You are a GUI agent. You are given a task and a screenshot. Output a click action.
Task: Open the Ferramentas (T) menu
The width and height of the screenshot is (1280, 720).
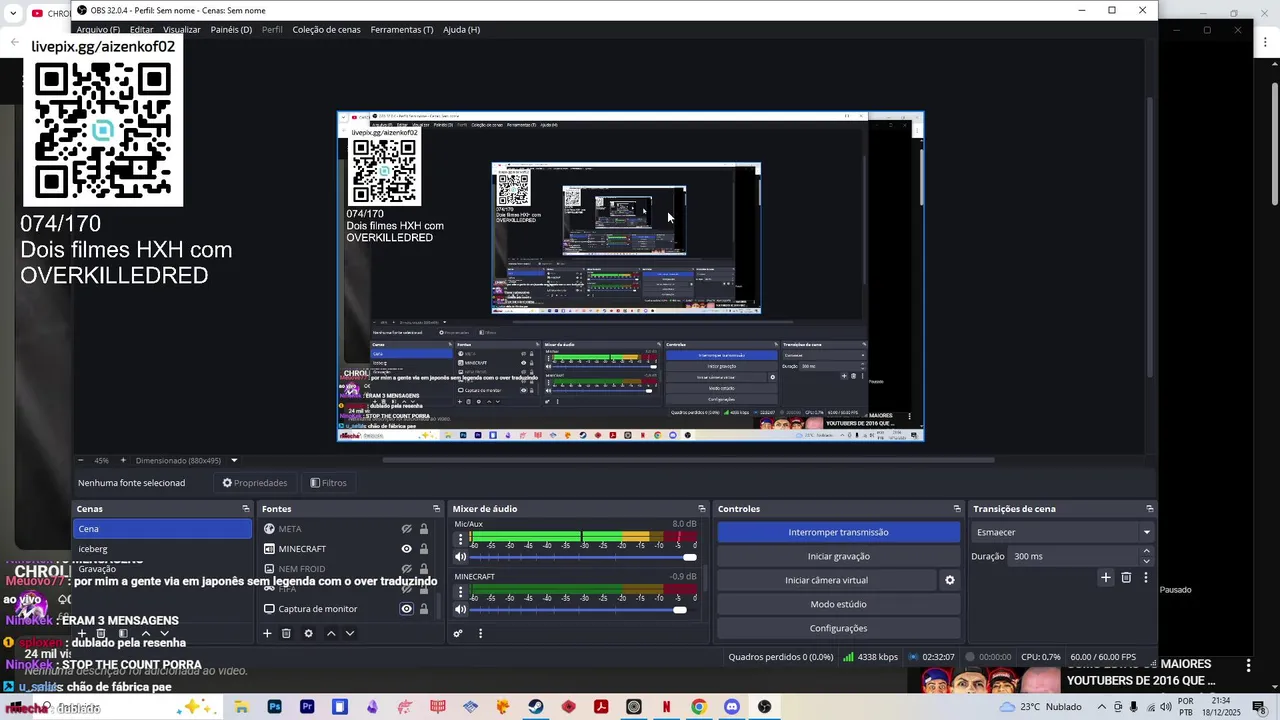click(402, 30)
